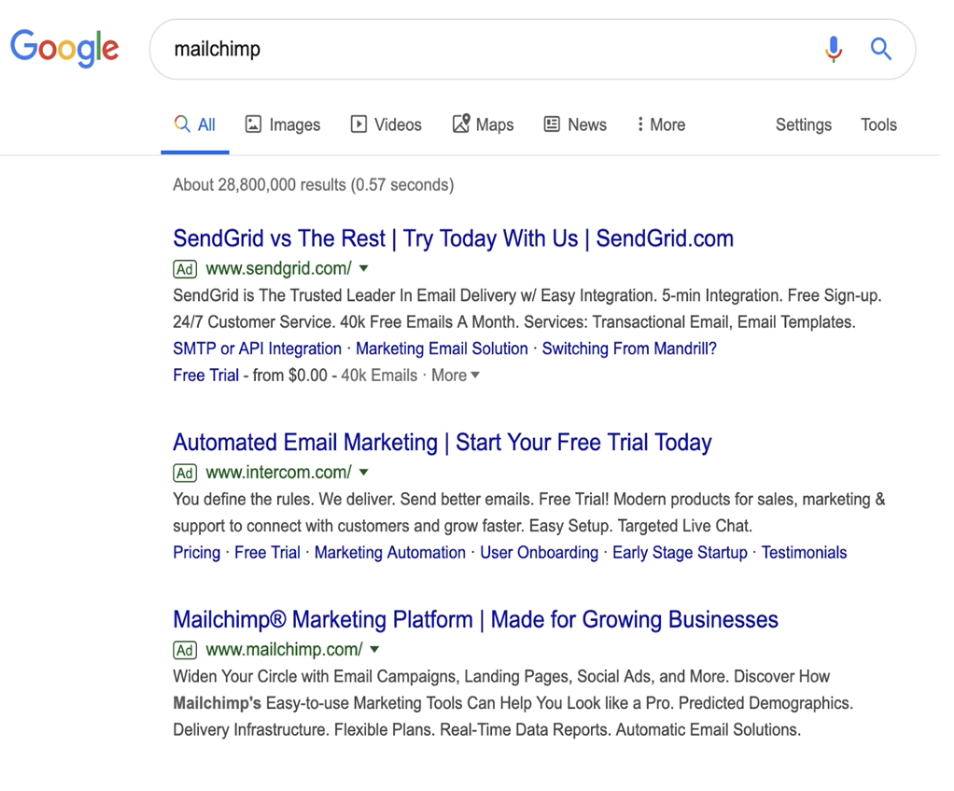Open search Settings
This screenshot has height=791, width=954.
coord(803,125)
